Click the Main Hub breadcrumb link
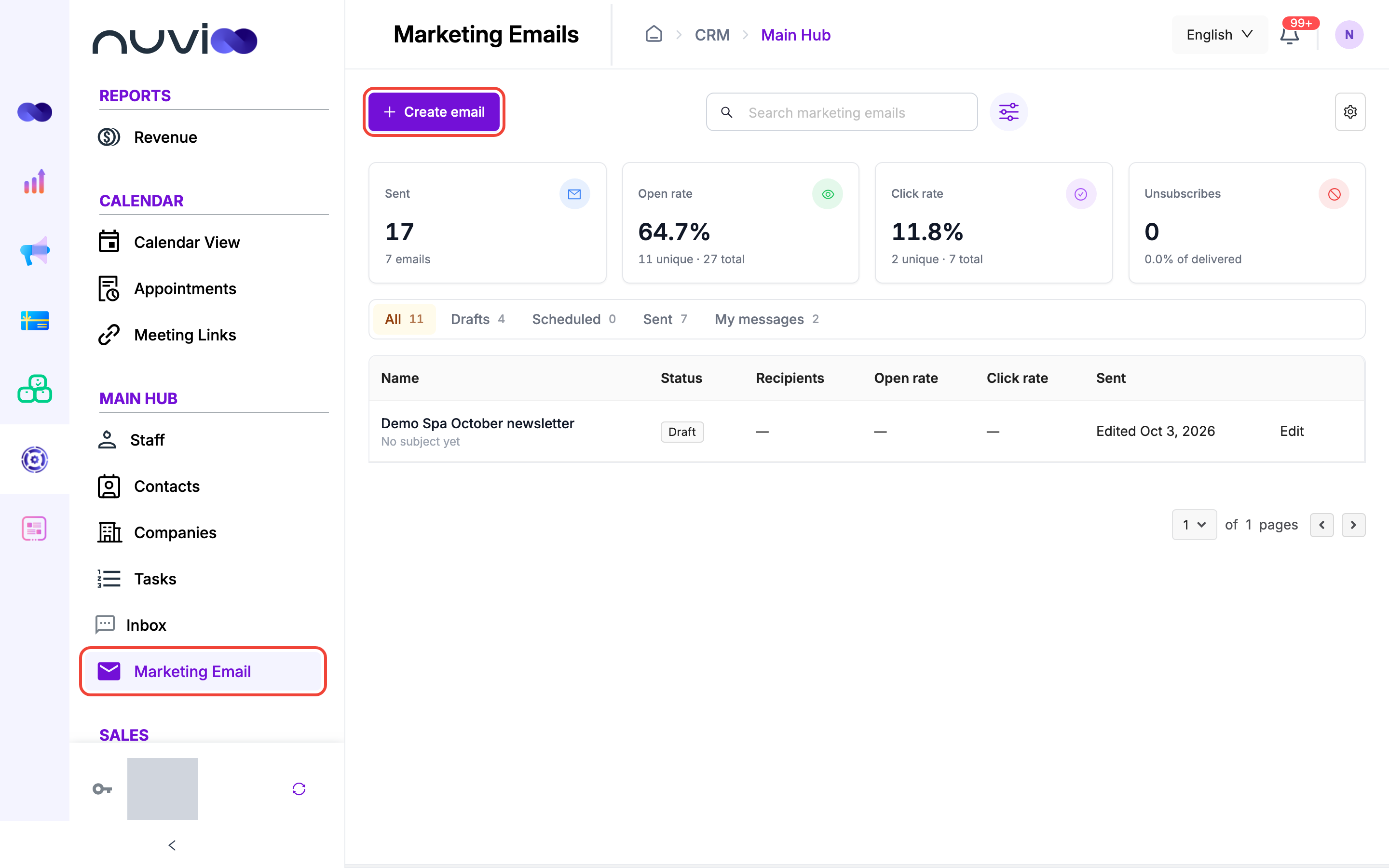This screenshot has height=868, width=1389. pyautogui.click(x=795, y=35)
